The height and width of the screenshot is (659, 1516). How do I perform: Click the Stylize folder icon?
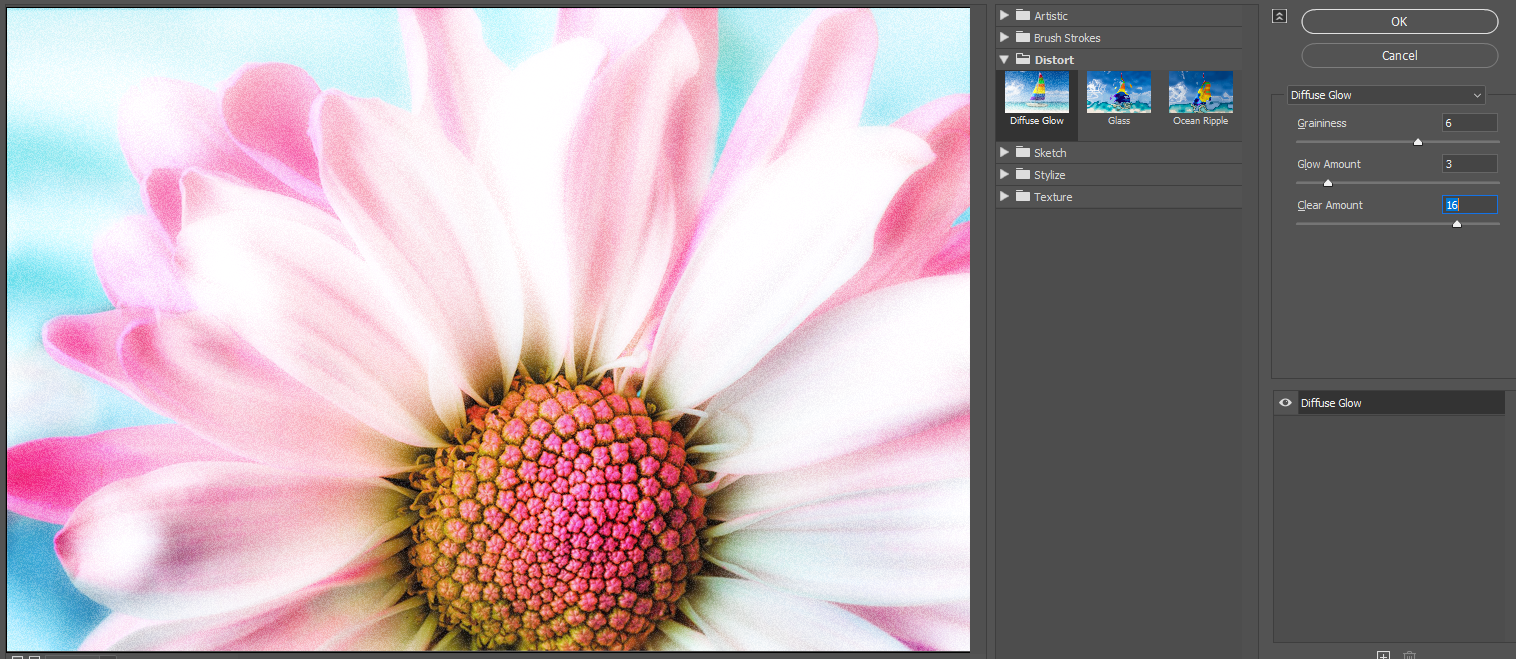tap(1022, 175)
